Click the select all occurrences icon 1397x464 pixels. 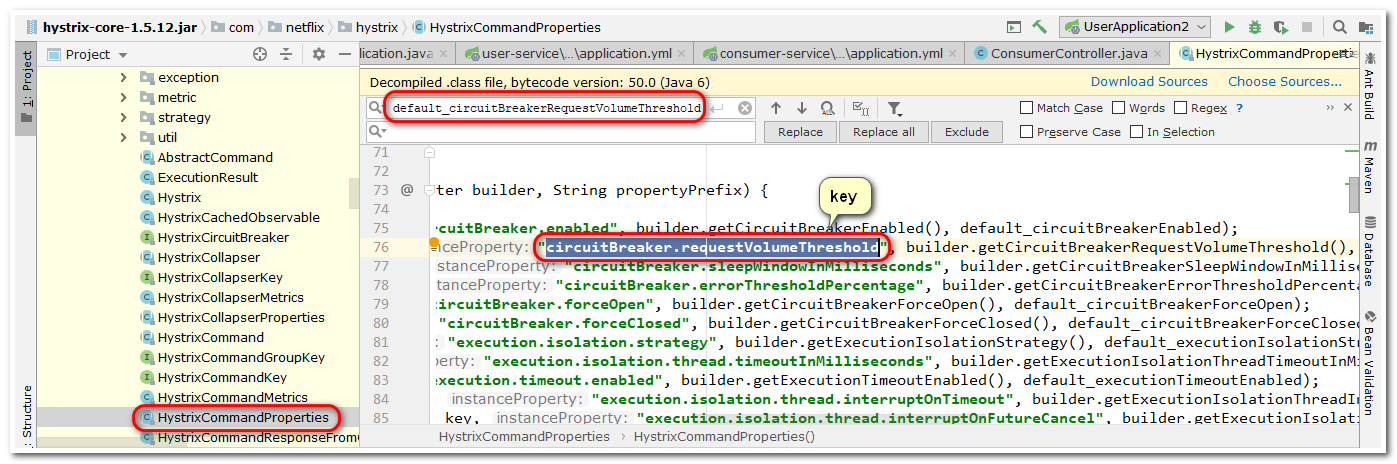(x=860, y=108)
